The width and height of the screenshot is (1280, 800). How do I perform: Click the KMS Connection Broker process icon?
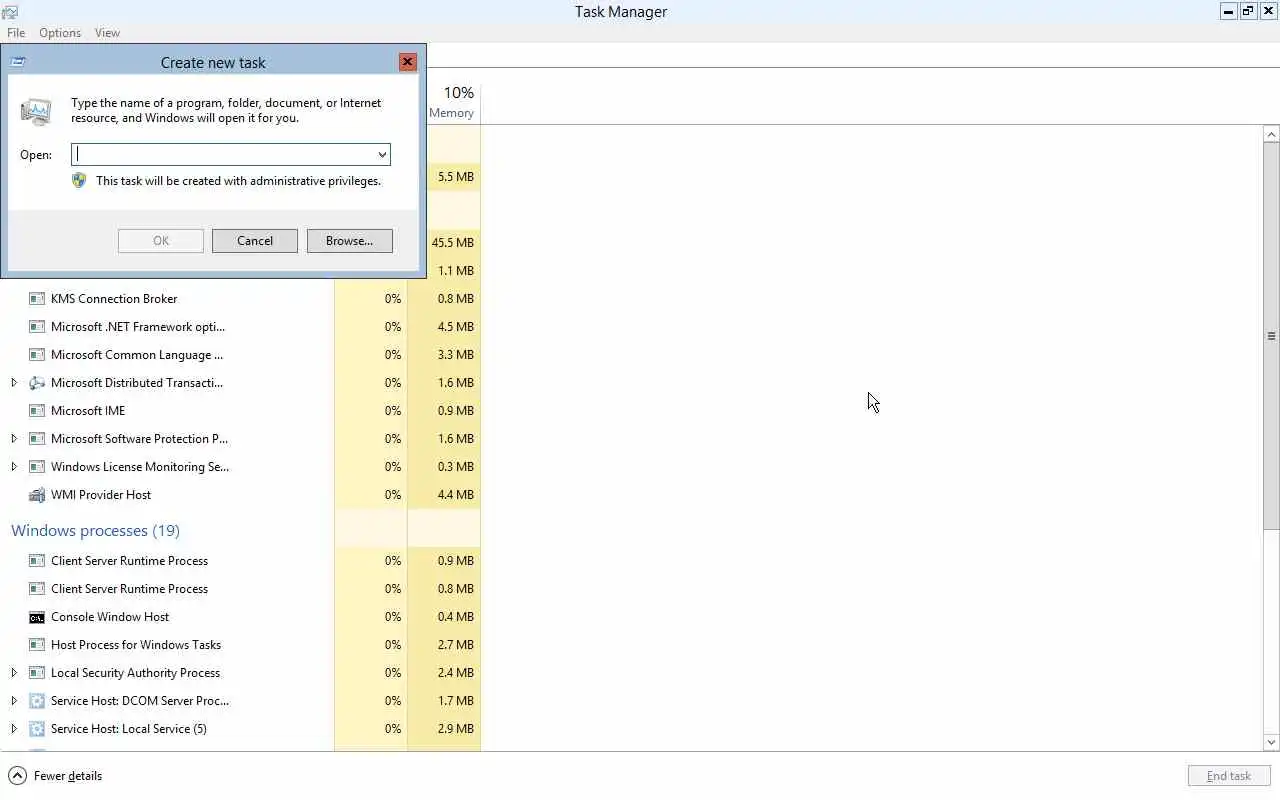37,299
